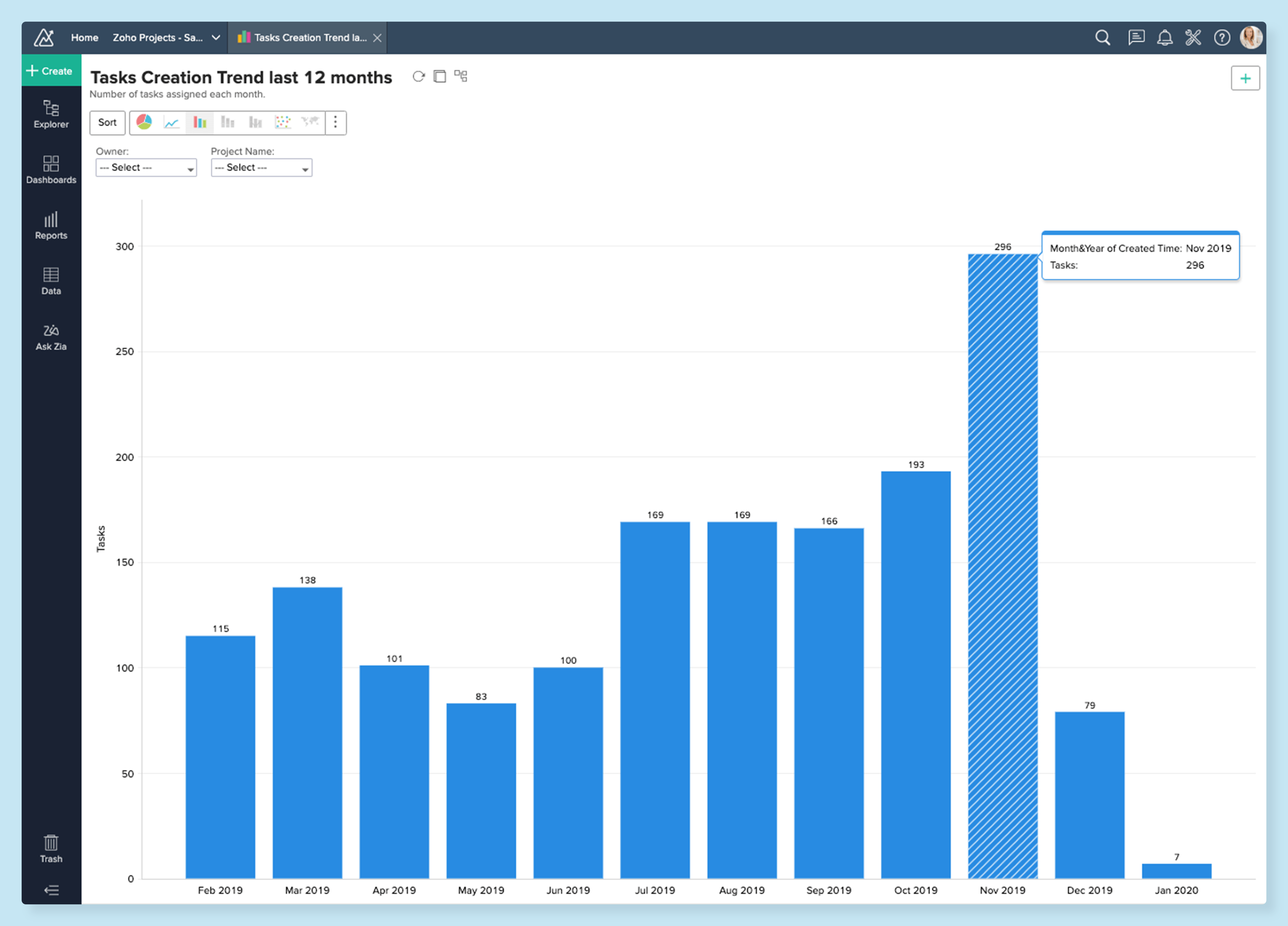This screenshot has width=1288, height=926.
Task: Close the Tasks Creation Trend tab
Action: point(377,38)
